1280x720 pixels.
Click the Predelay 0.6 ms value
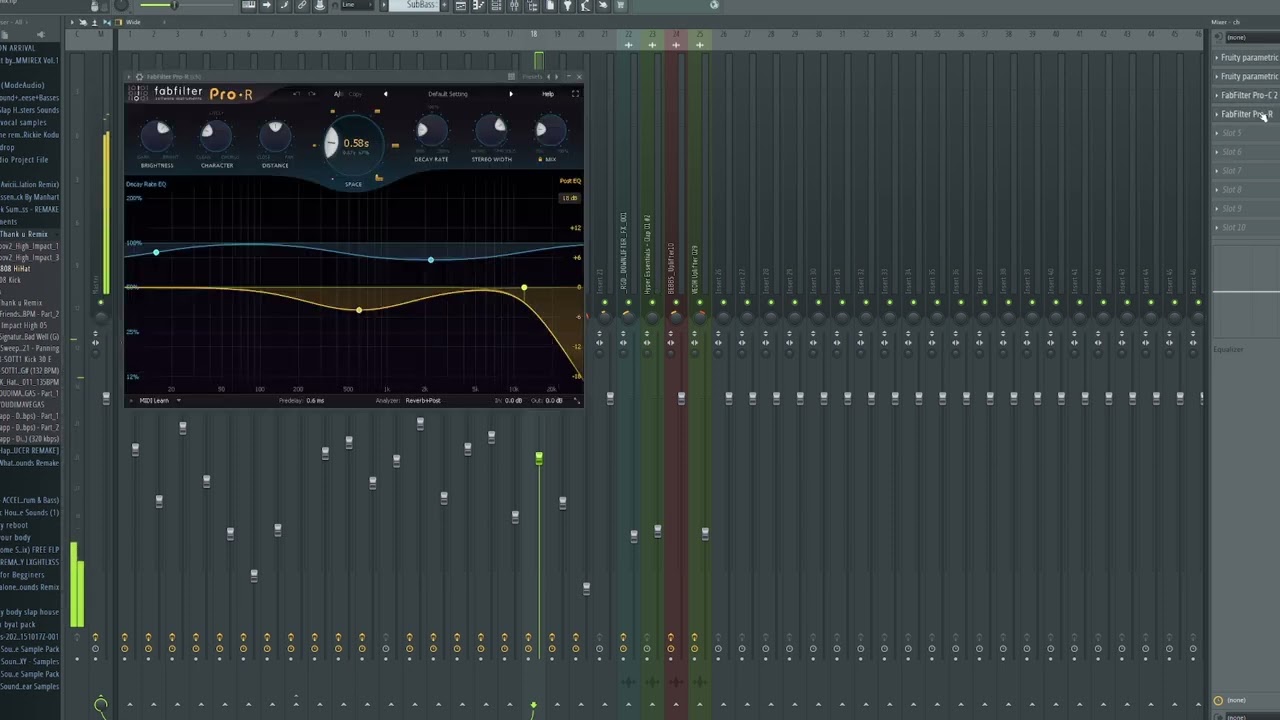coord(315,400)
